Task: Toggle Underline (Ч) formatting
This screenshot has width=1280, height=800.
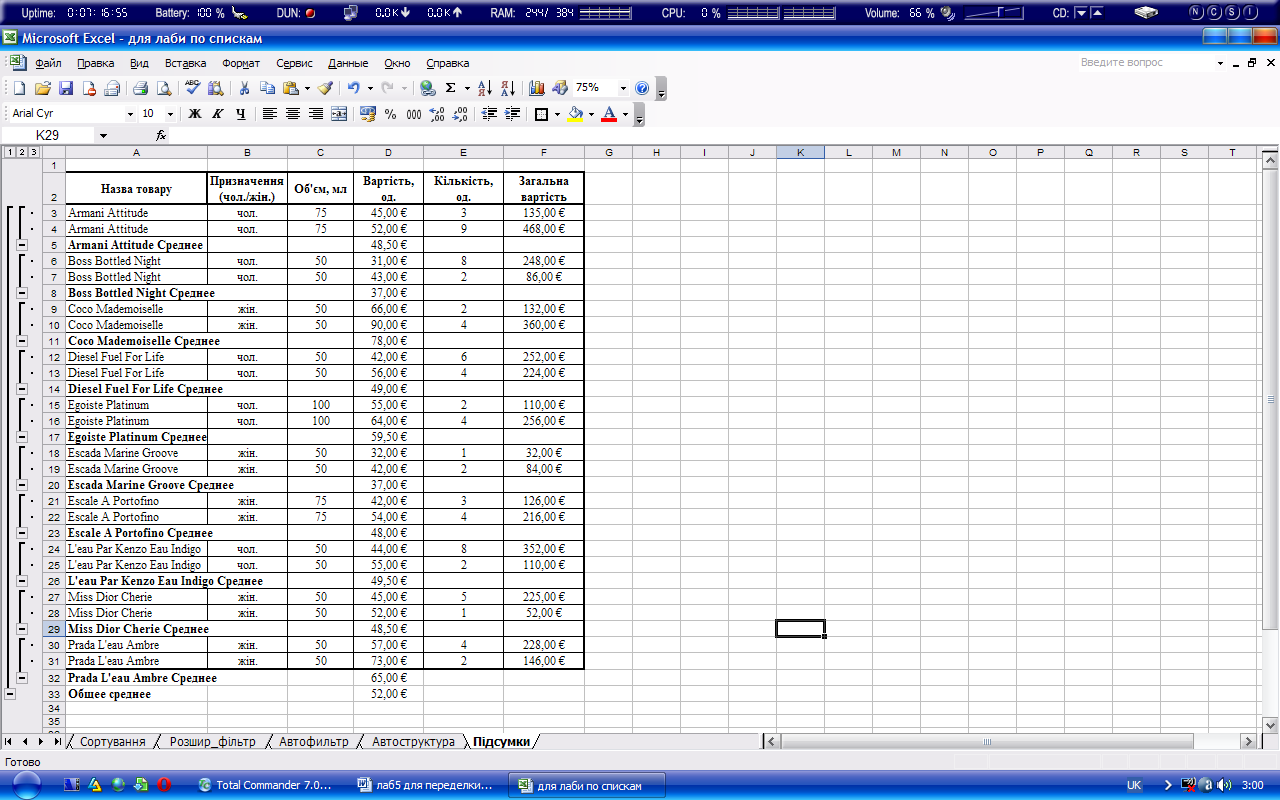Action: tap(241, 114)
